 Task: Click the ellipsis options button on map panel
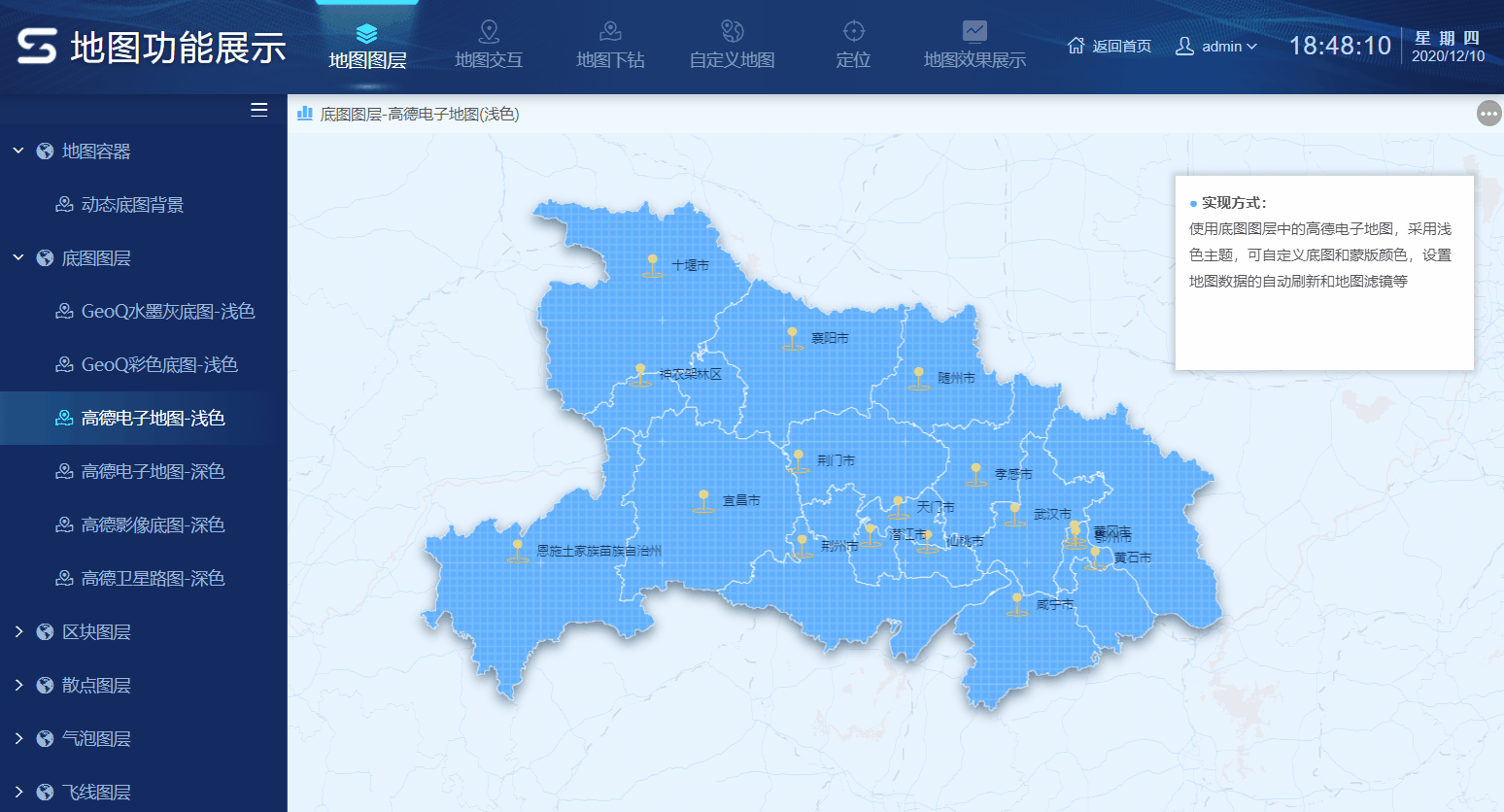point(1488,114)
